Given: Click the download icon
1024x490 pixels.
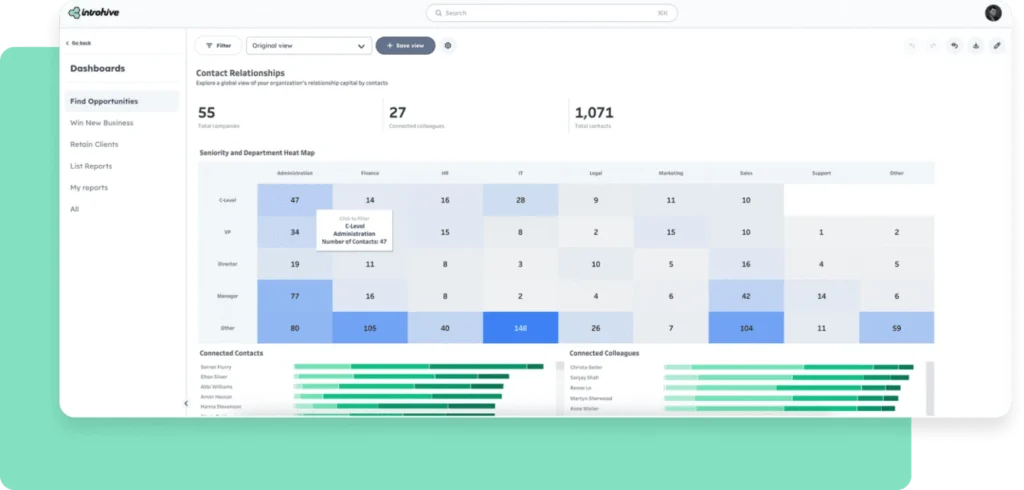Looking at the screenshot, I should (976, 46).
